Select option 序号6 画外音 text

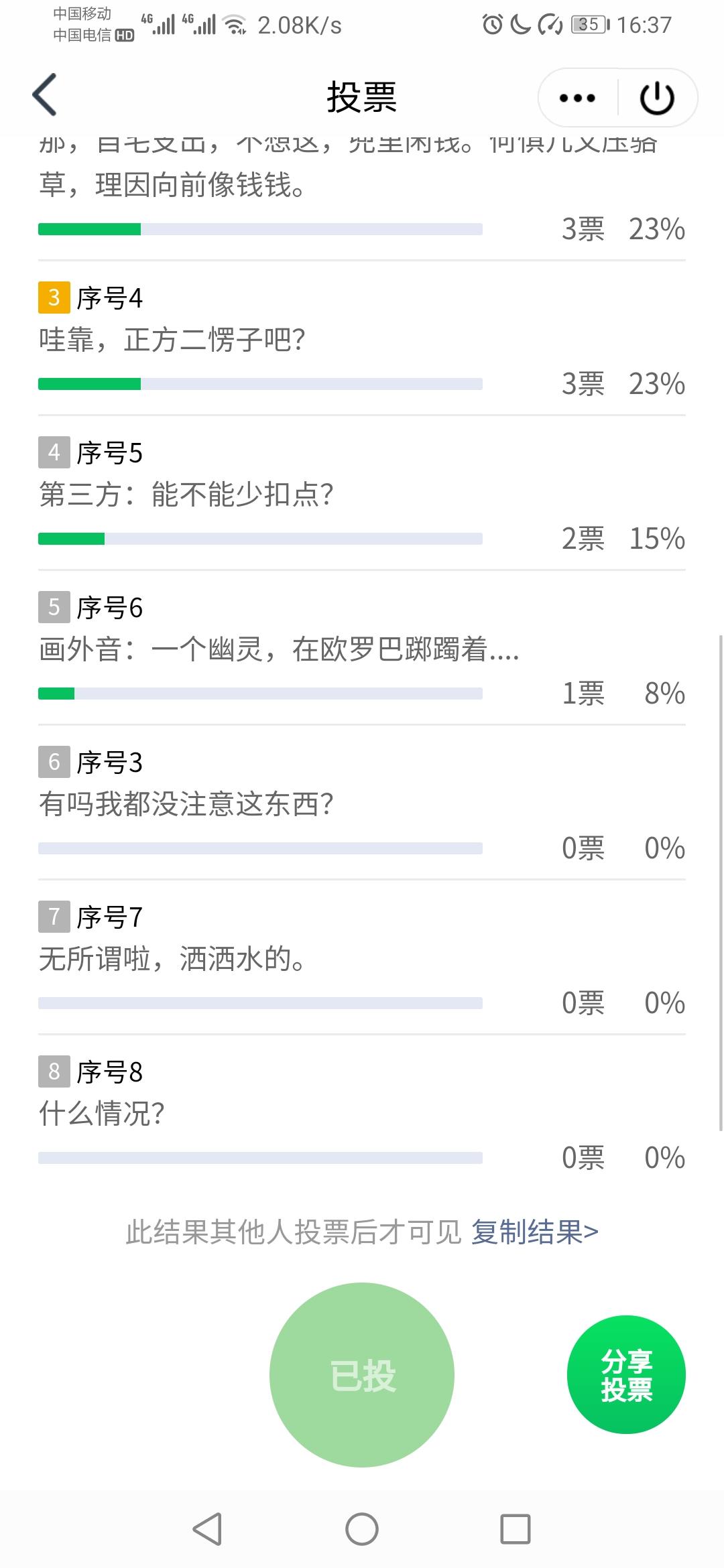(279, 649)
